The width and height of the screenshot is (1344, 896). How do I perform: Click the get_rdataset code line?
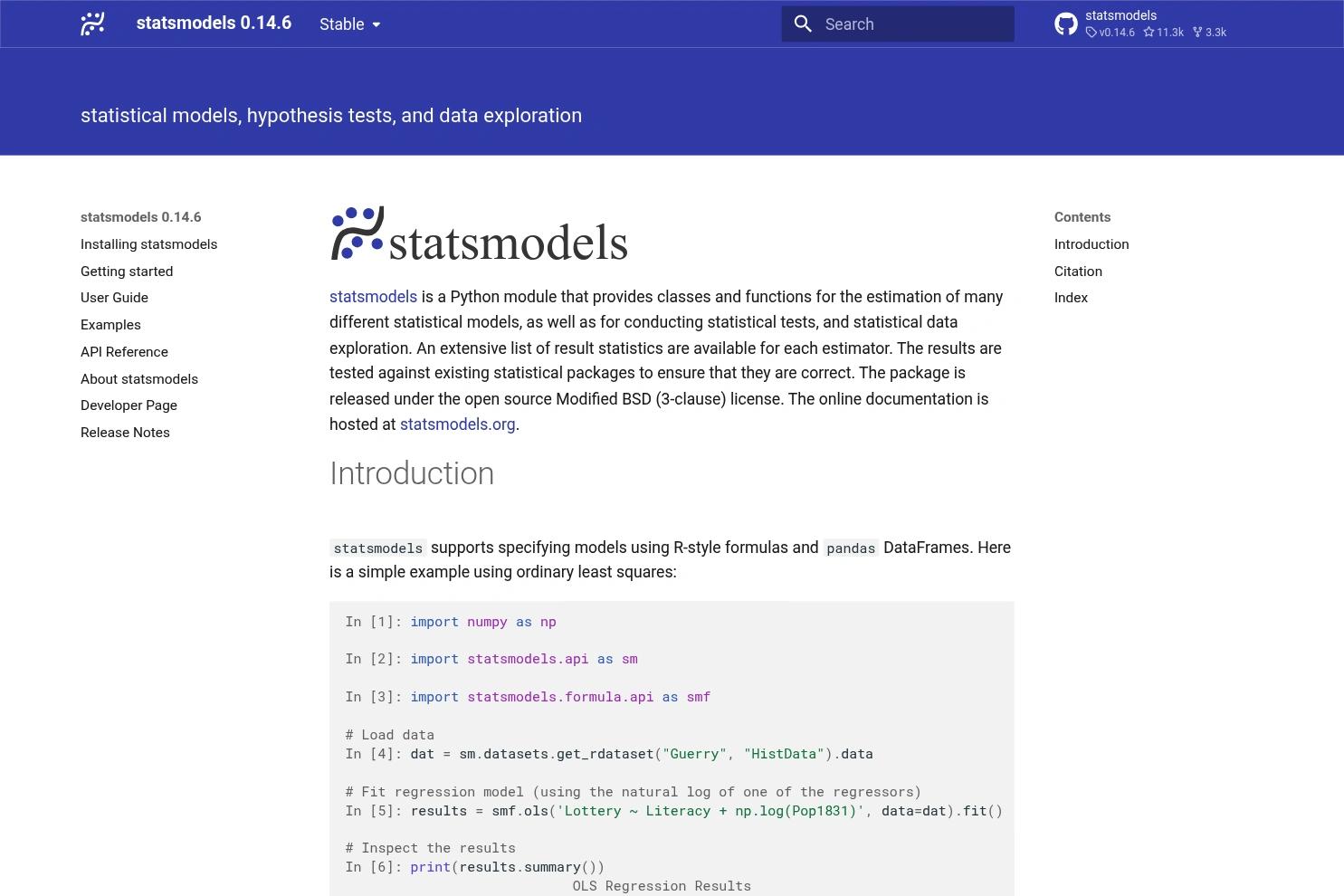[609, 754]
